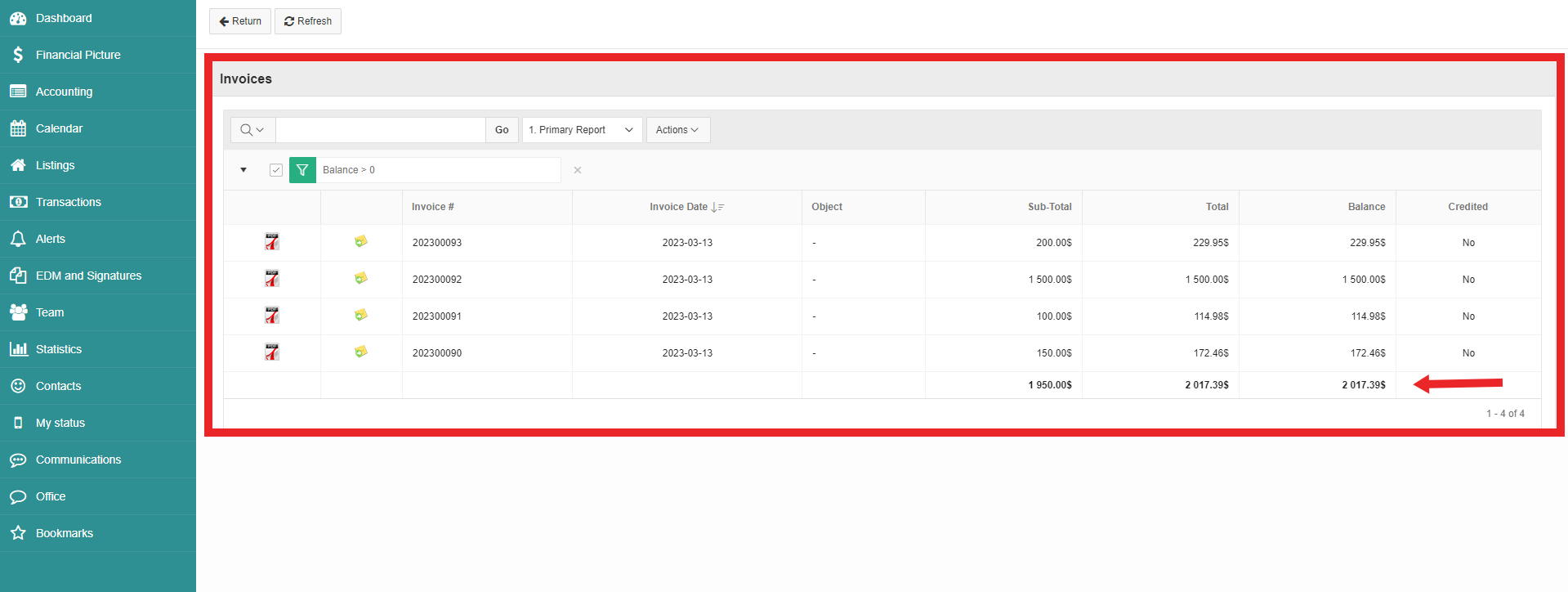The width and height of the screenshot is (1568, 592).
Task: Disable the Balance > 0 filter checkbox
Action: [276, 170]
